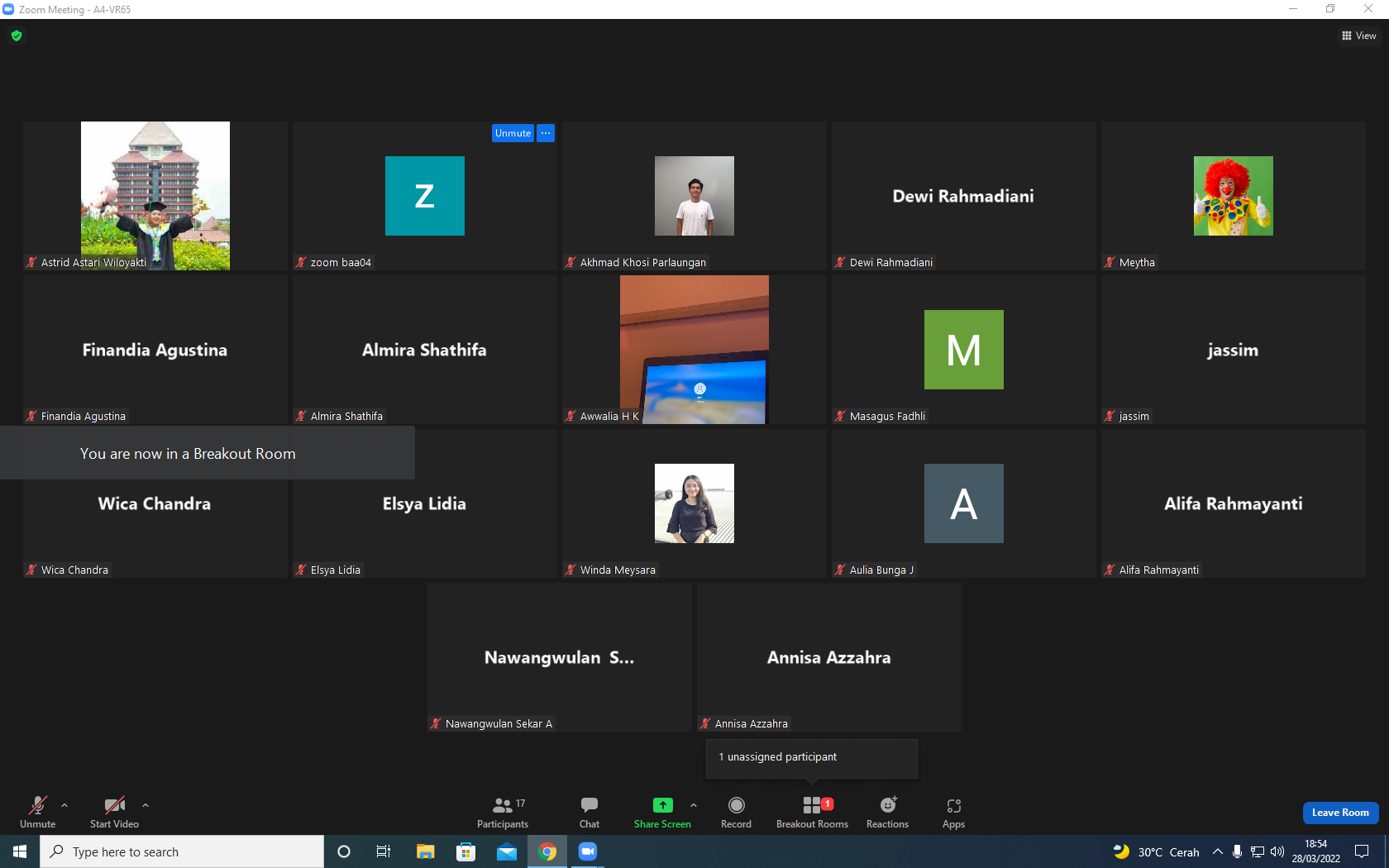The image size is (1389, 868).
Task: Open the more options menu on zoom baa04 tile
Action: (x=546, y=133)
